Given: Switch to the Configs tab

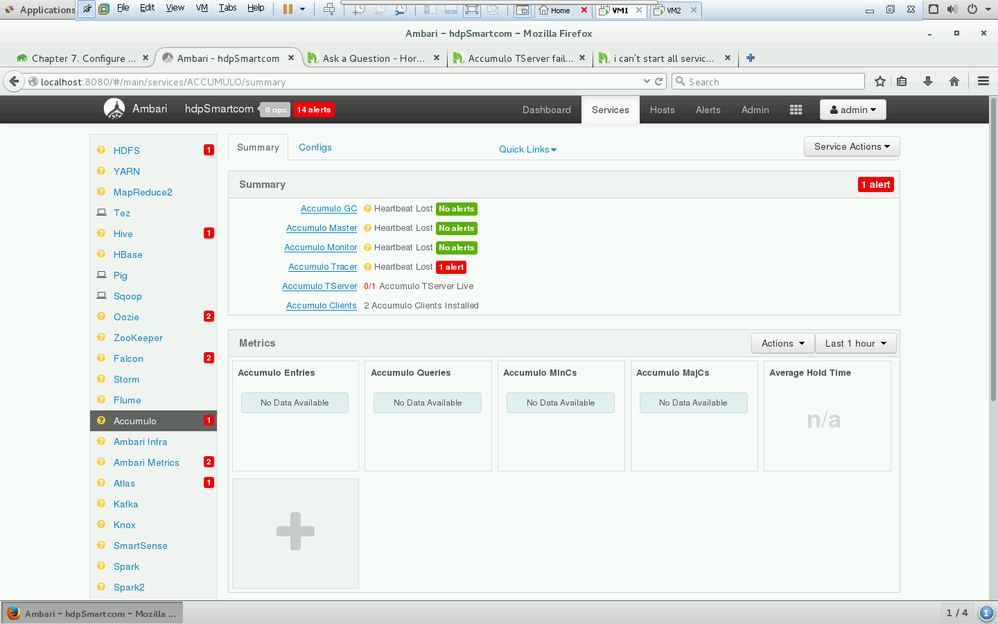Looking at the screenshot, I should (x=315, y=147).
